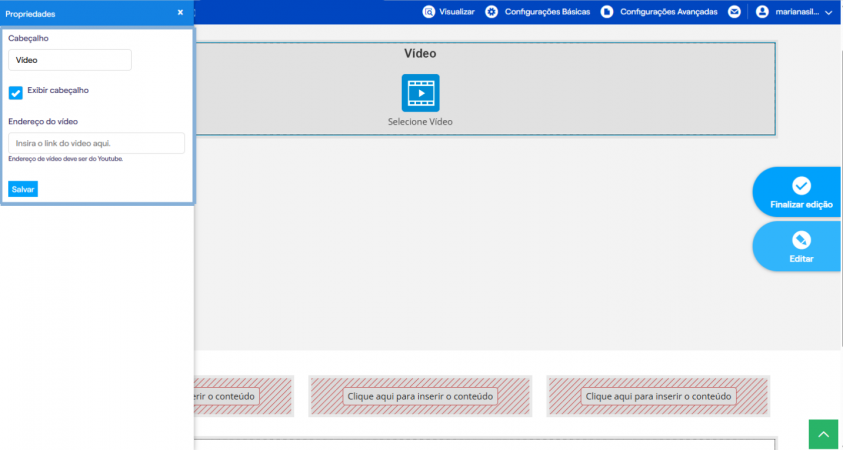The image size is (843, 450).
Task: Click the green back-to-top arrow button
Action: click(x=823, y=434)
